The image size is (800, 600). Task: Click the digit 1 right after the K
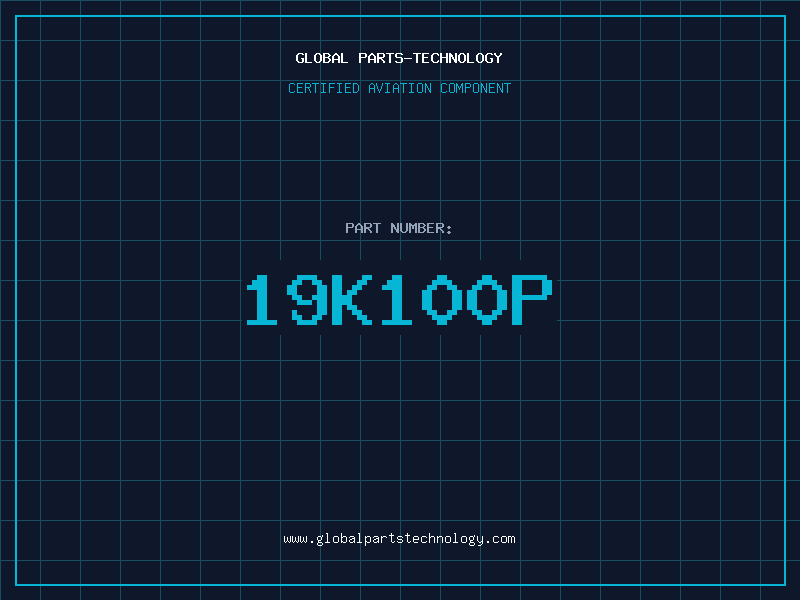tap(396, 299)
